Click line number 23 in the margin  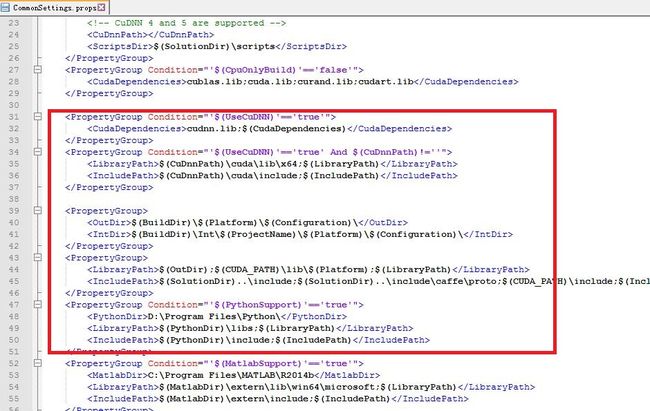(x=14, y=23)
